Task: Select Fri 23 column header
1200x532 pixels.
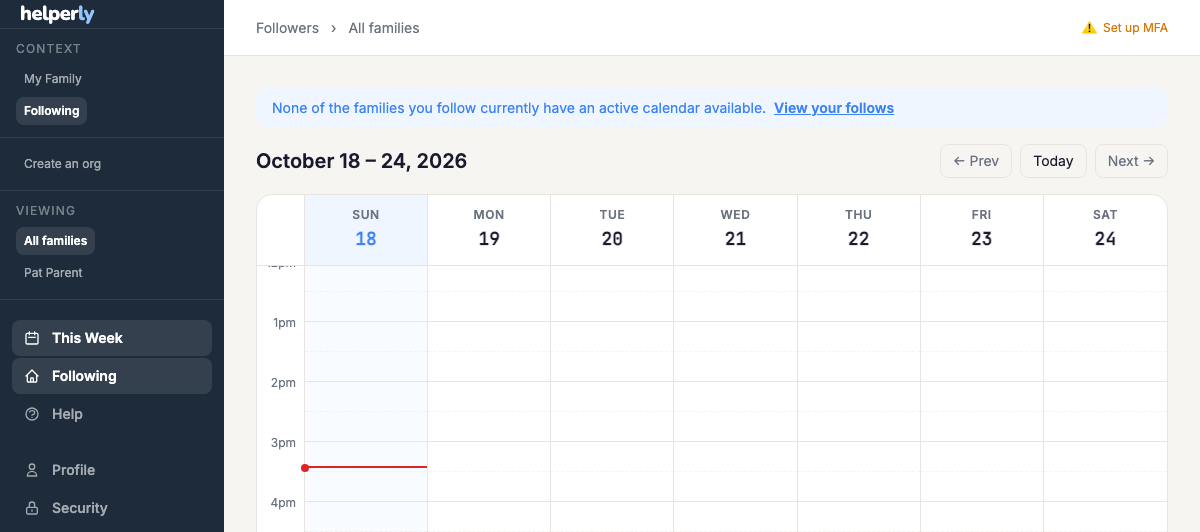Action: (982, 230)
